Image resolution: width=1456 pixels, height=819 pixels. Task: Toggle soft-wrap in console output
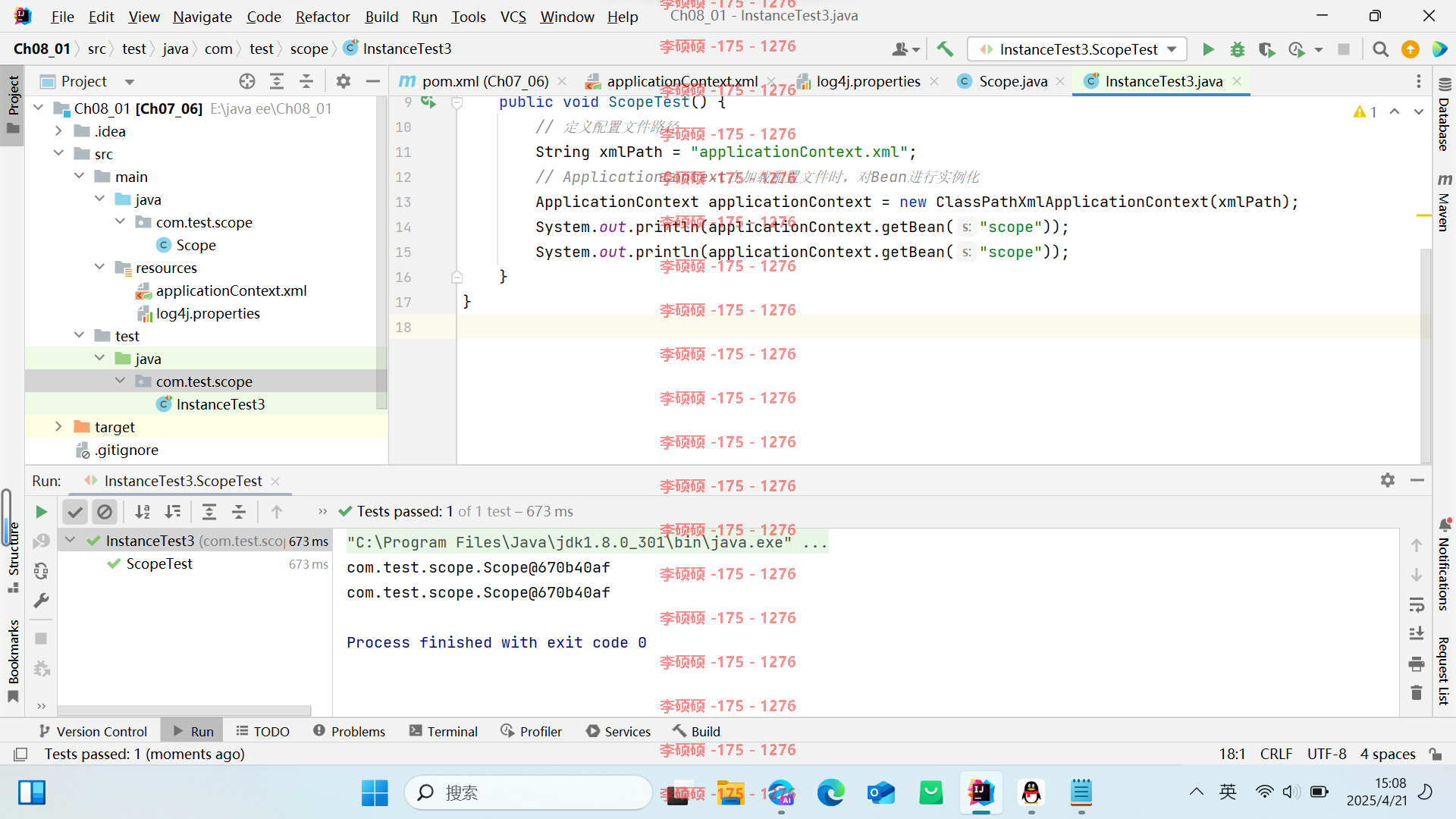point(1417,604)
